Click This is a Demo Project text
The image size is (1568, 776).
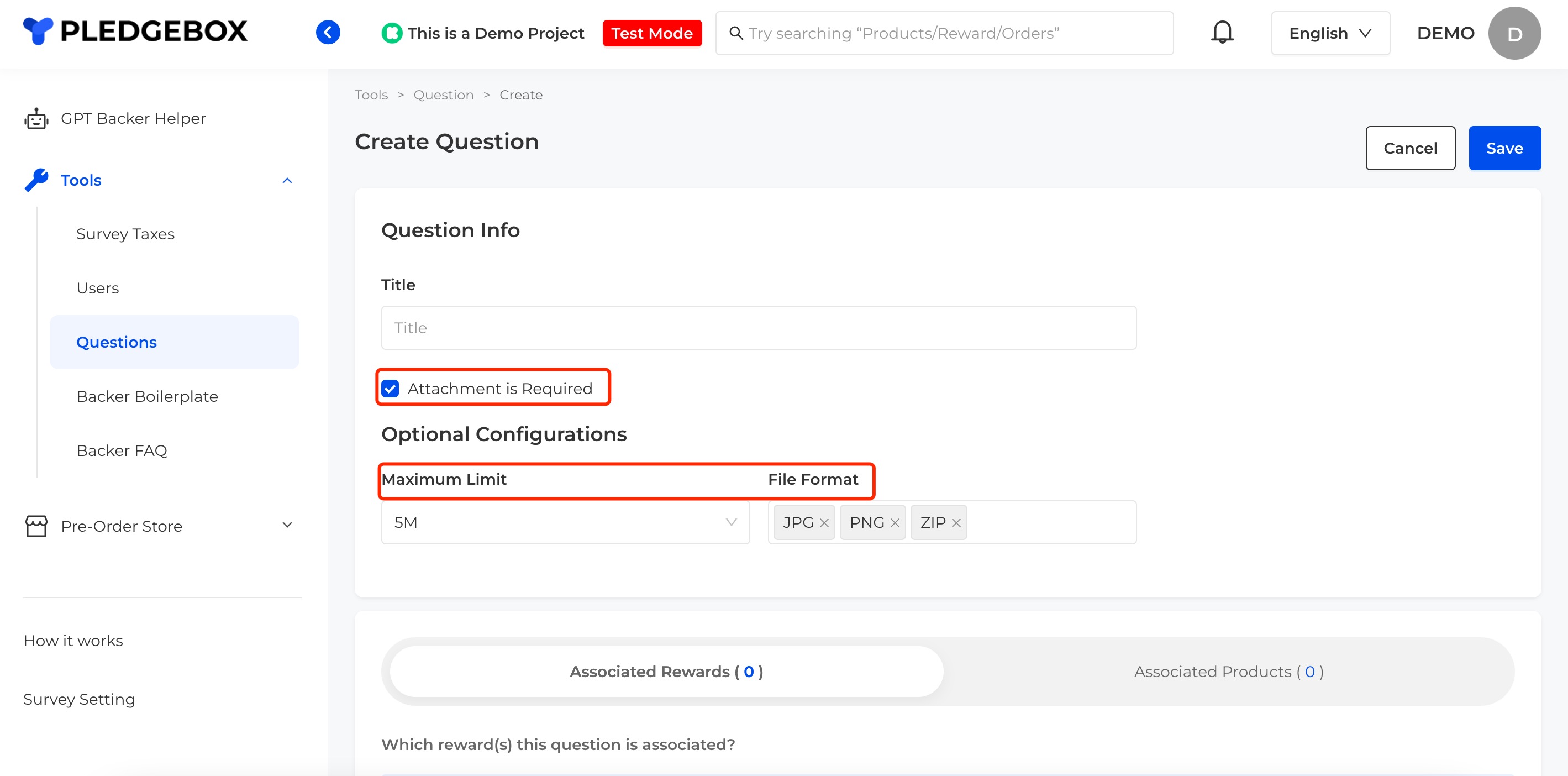point(496,33)
